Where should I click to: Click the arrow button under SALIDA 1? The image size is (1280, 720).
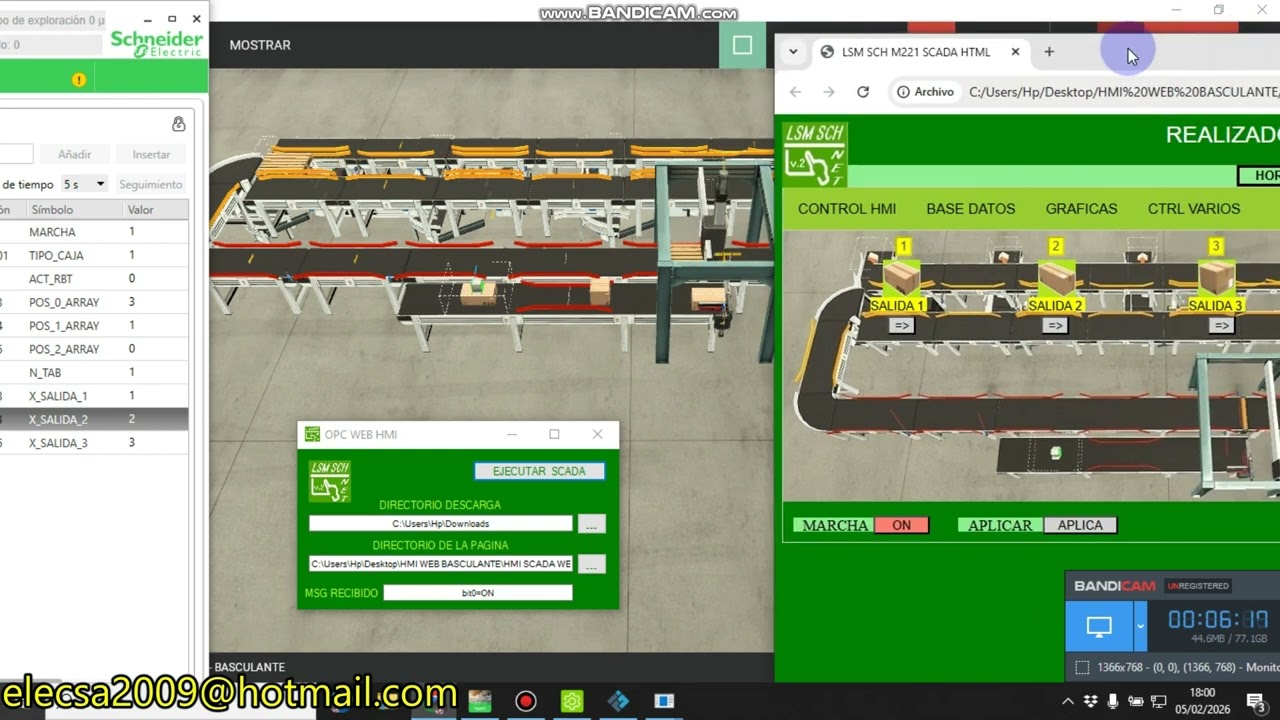click(901, 325)
